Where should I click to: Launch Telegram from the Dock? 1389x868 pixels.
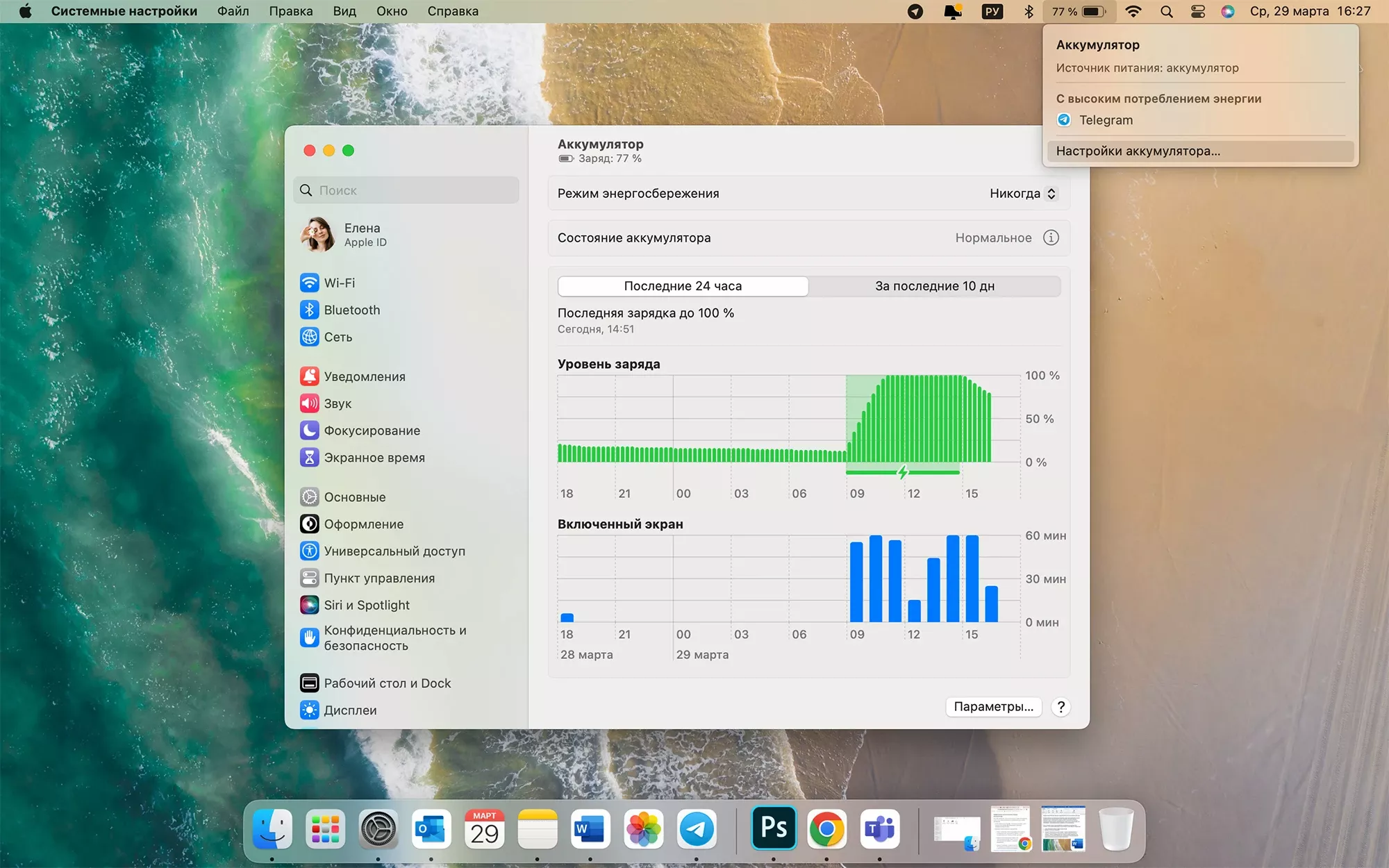(x=697, y=829)
